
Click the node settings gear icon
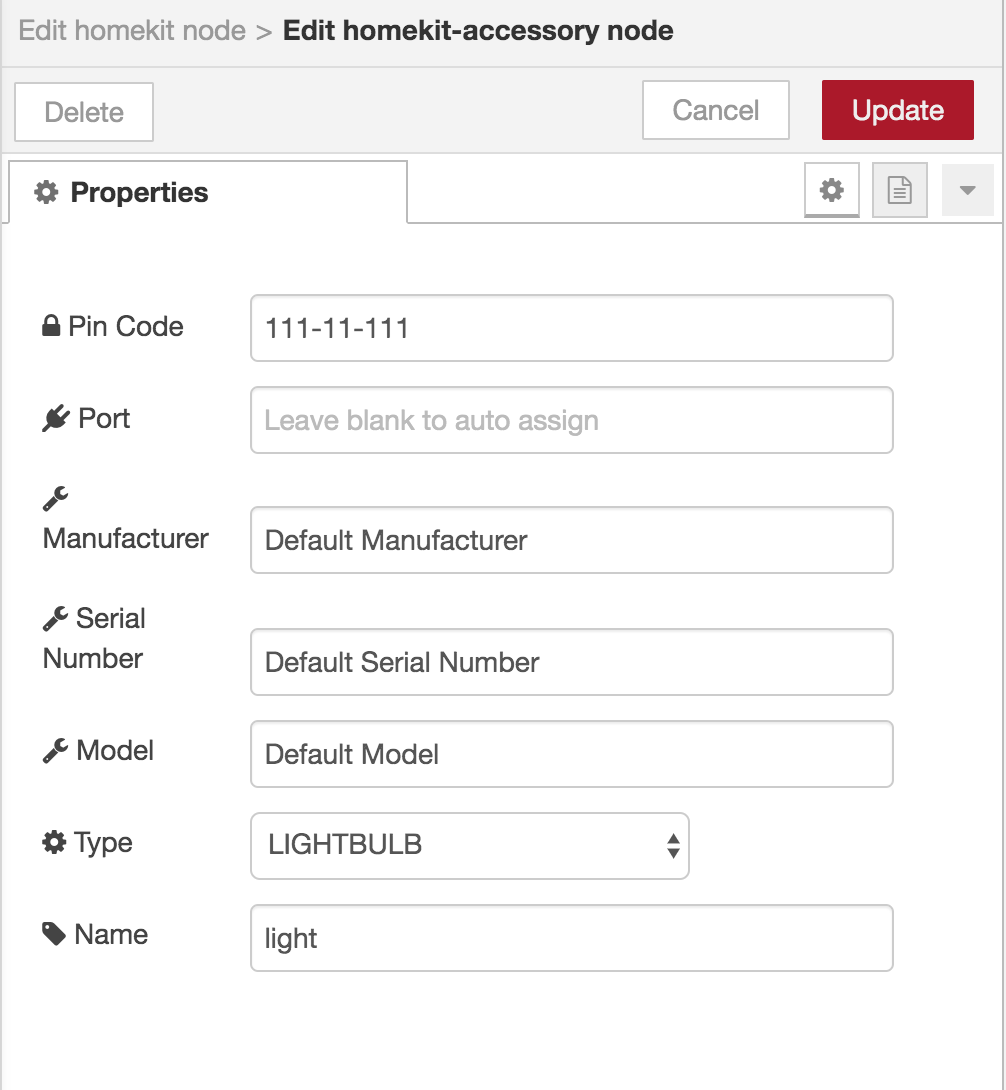(832, 190)
